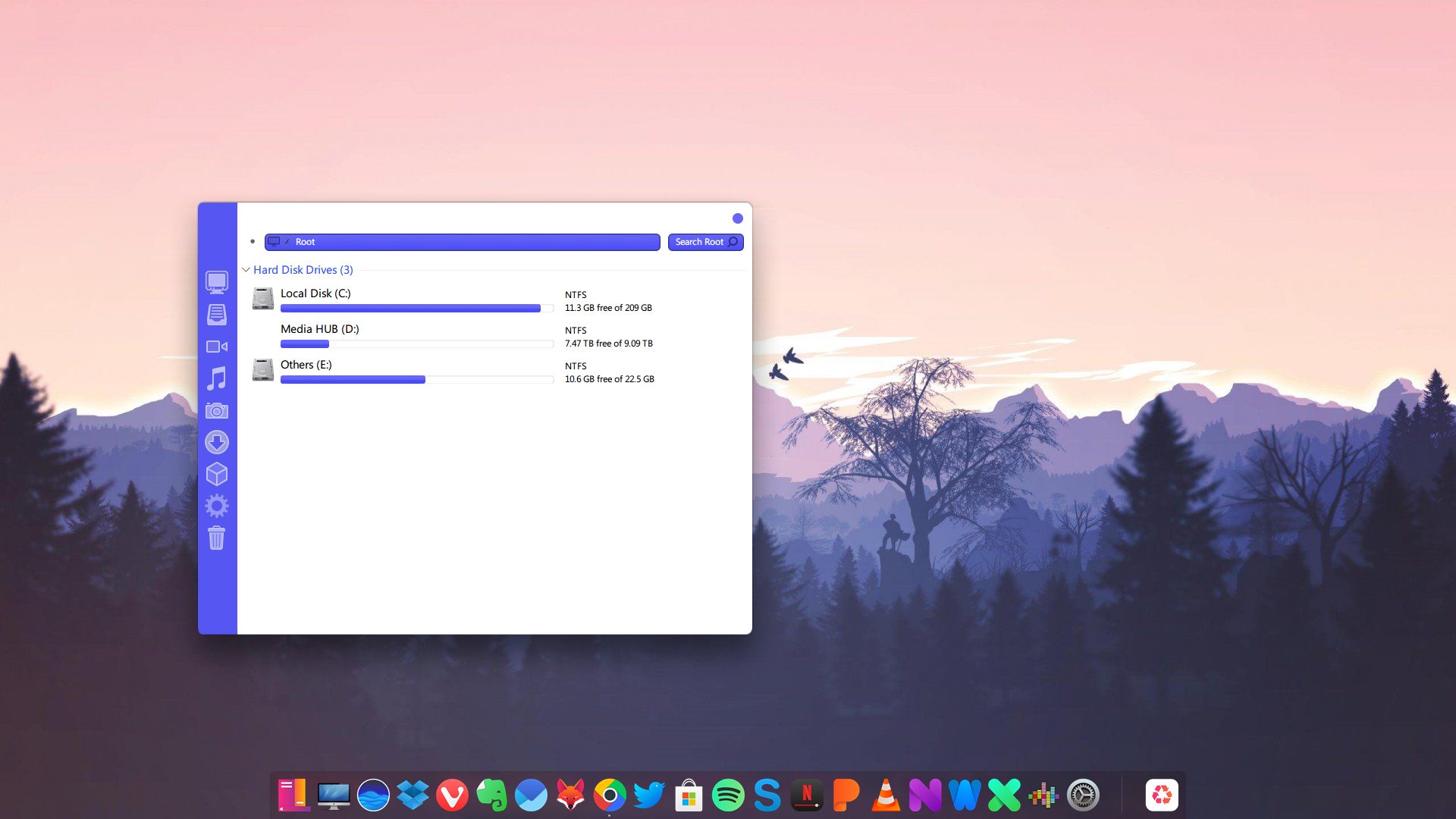View Downloads via the arrow icon

coord(217,442)
